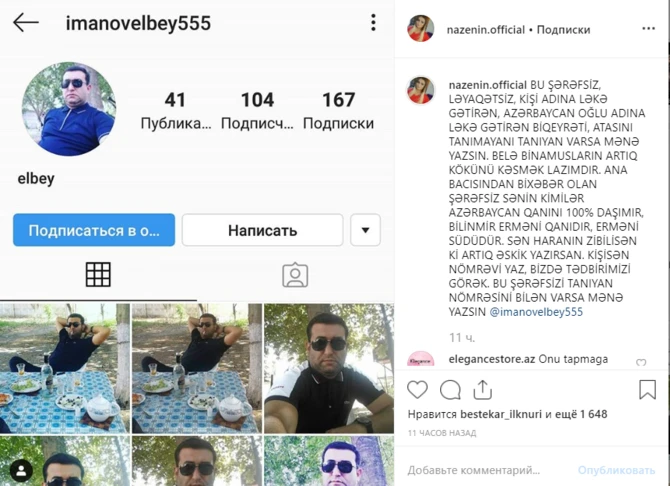Image resolution: width=670 pixels, height=486 pixels.
Task: Open the 104 Подписчики followers list
Action: click(257, 110)
